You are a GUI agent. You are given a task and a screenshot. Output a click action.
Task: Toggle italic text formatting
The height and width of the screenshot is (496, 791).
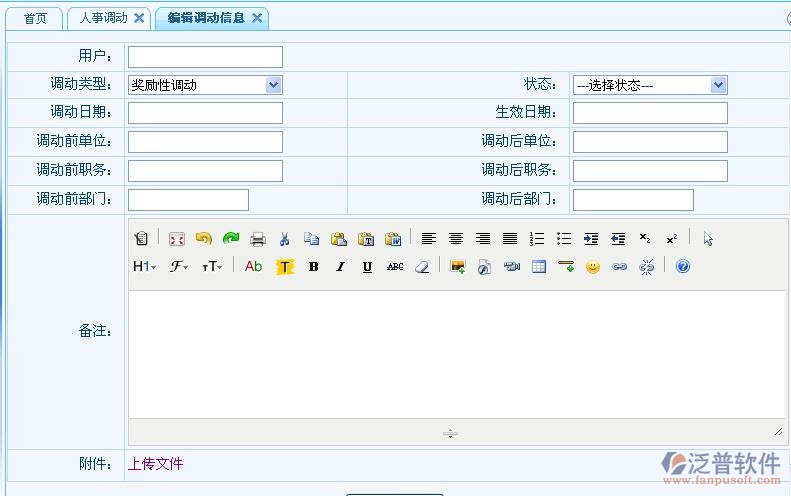pos(340,267)
